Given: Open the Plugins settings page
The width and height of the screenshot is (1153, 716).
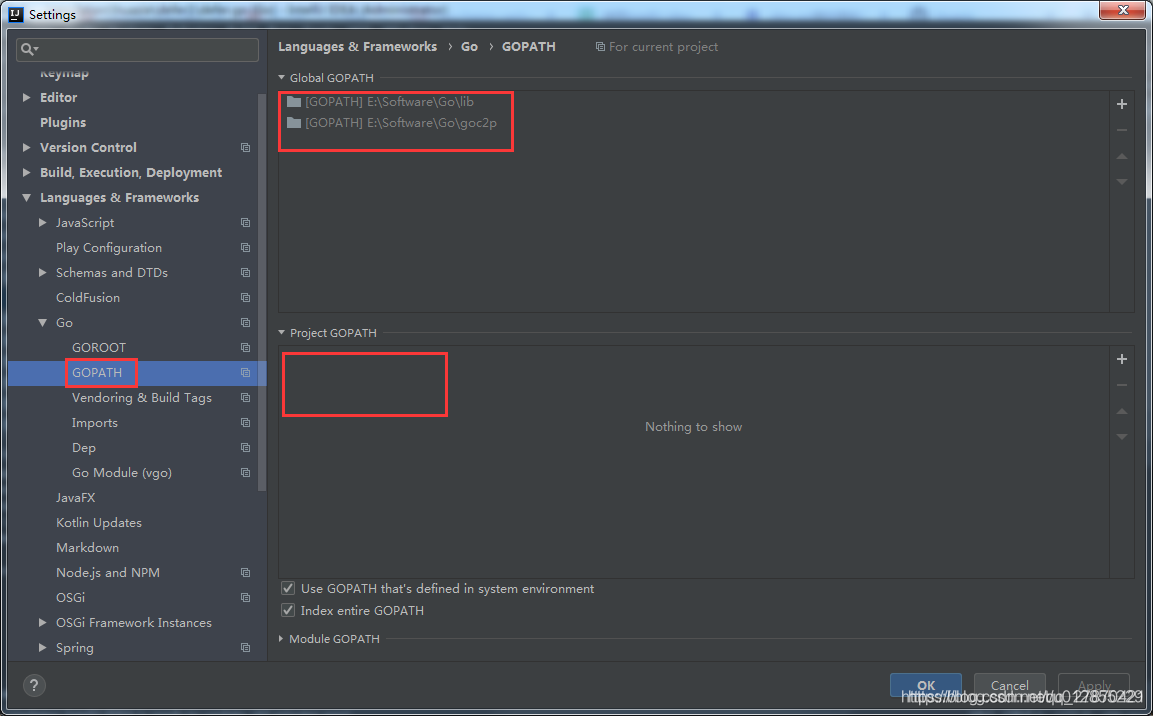Looking at the screenshot, I should point(63,123).
